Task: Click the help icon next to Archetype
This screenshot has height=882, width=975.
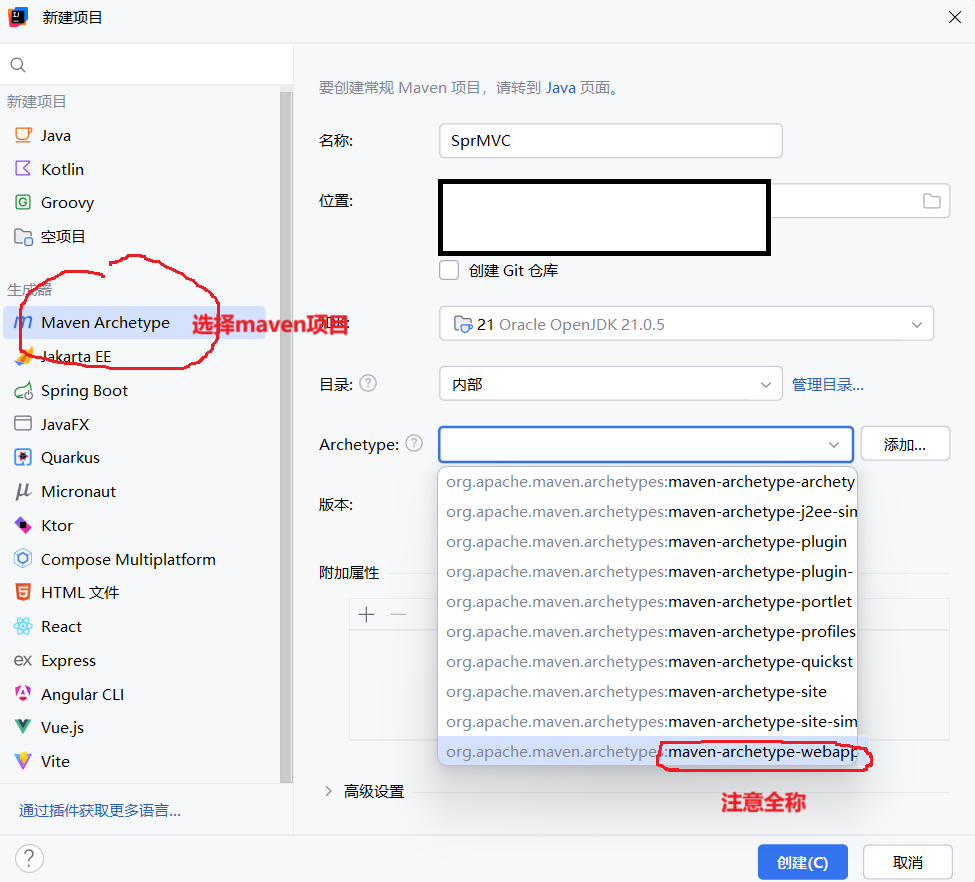Action: [414, 443]
